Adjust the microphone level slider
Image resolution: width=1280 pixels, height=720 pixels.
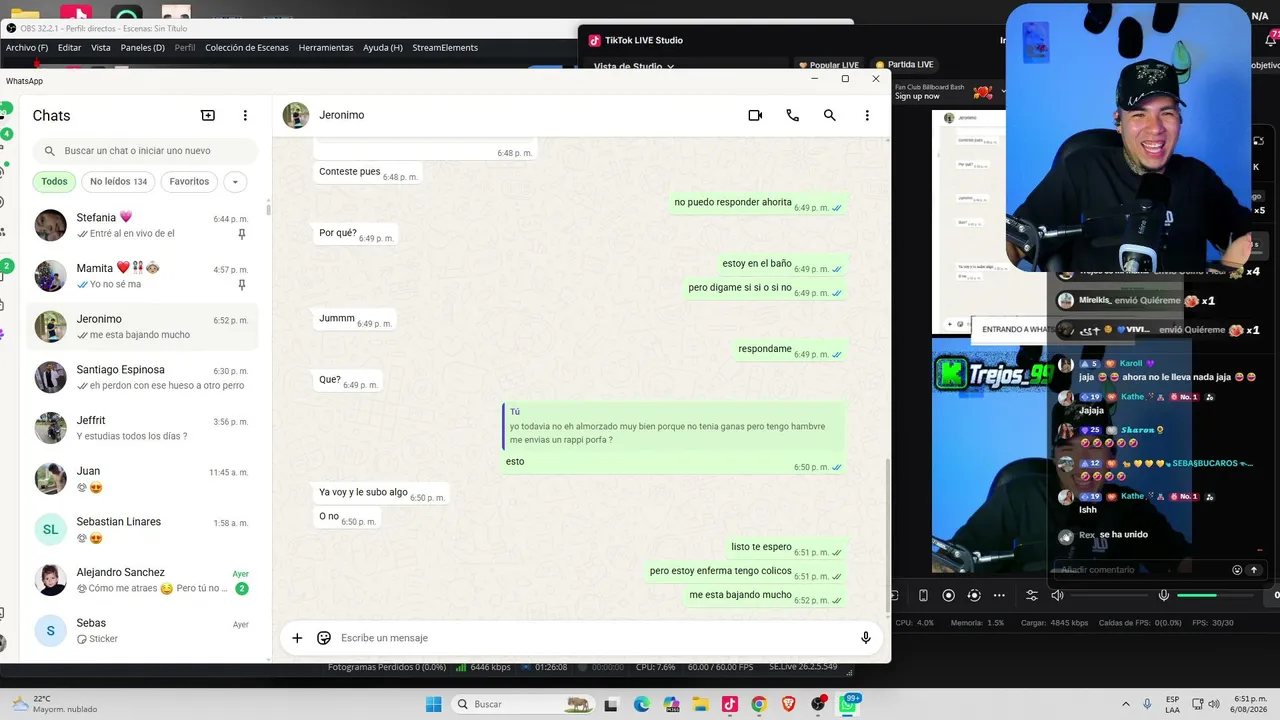(1215, 596)
